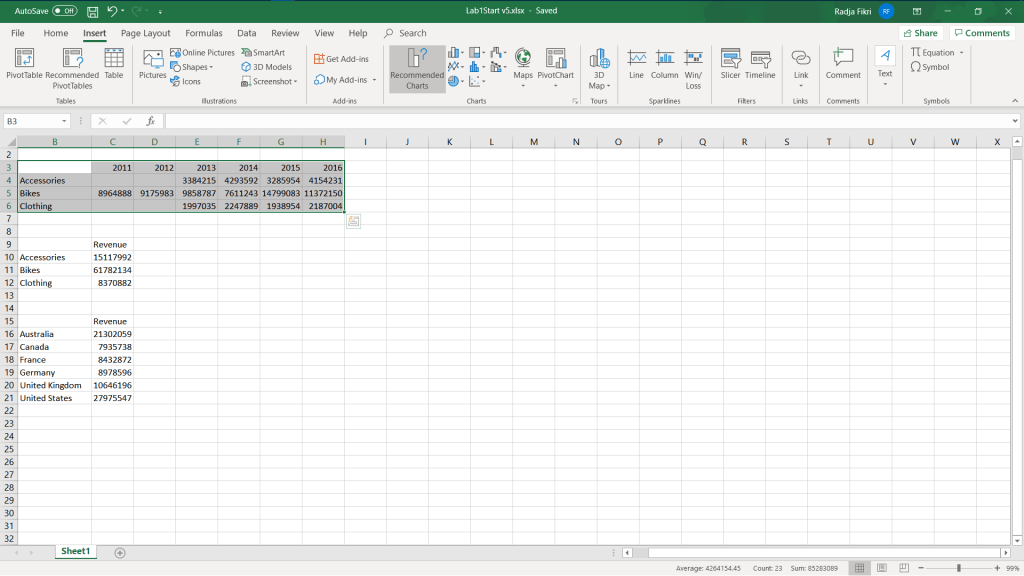Click the PivotTable icon
1024x576 pixels.
tap(24, 64)
